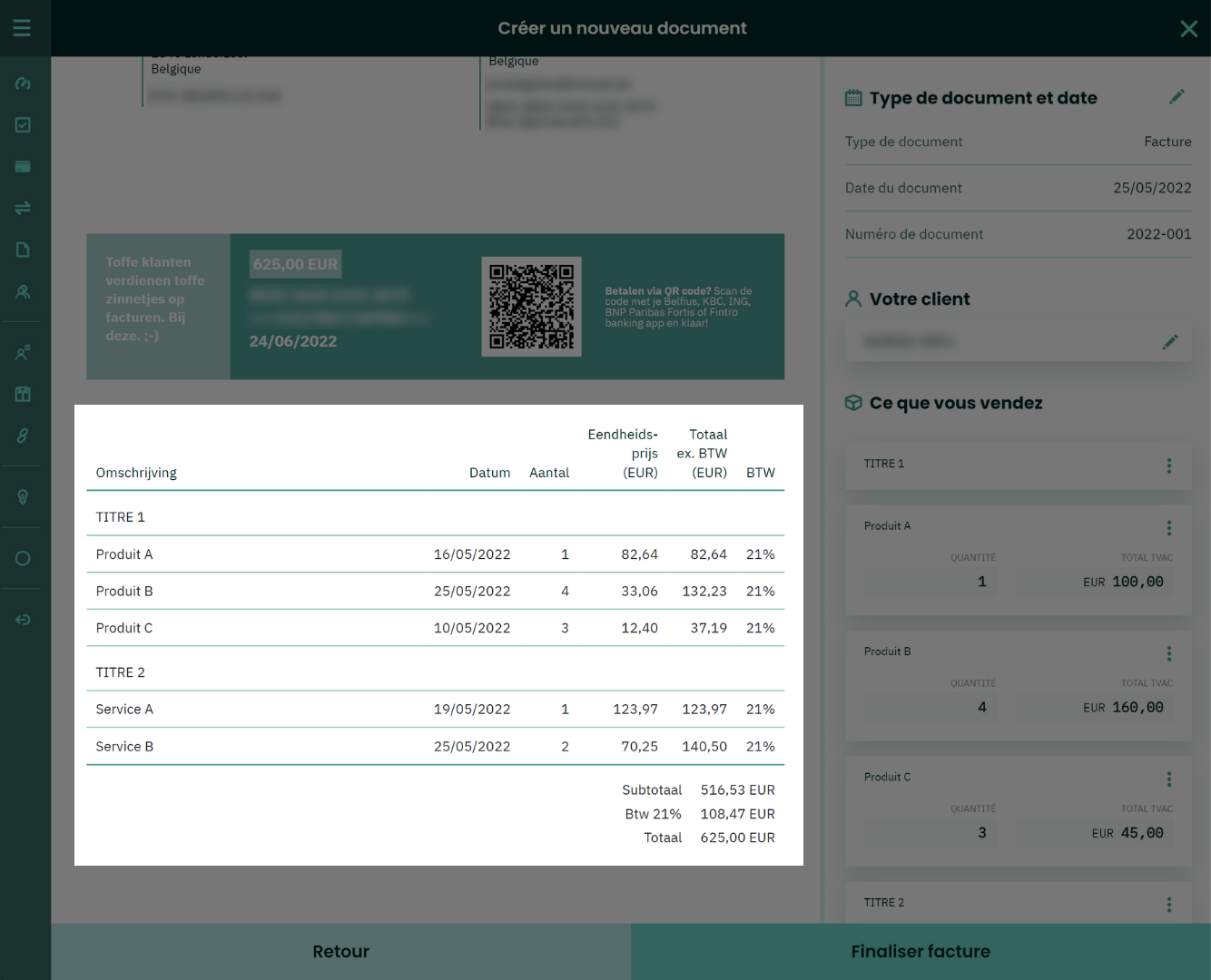Click the subtotal value '516,53 EUR'

pyautogui.click(x=737, y=790)
